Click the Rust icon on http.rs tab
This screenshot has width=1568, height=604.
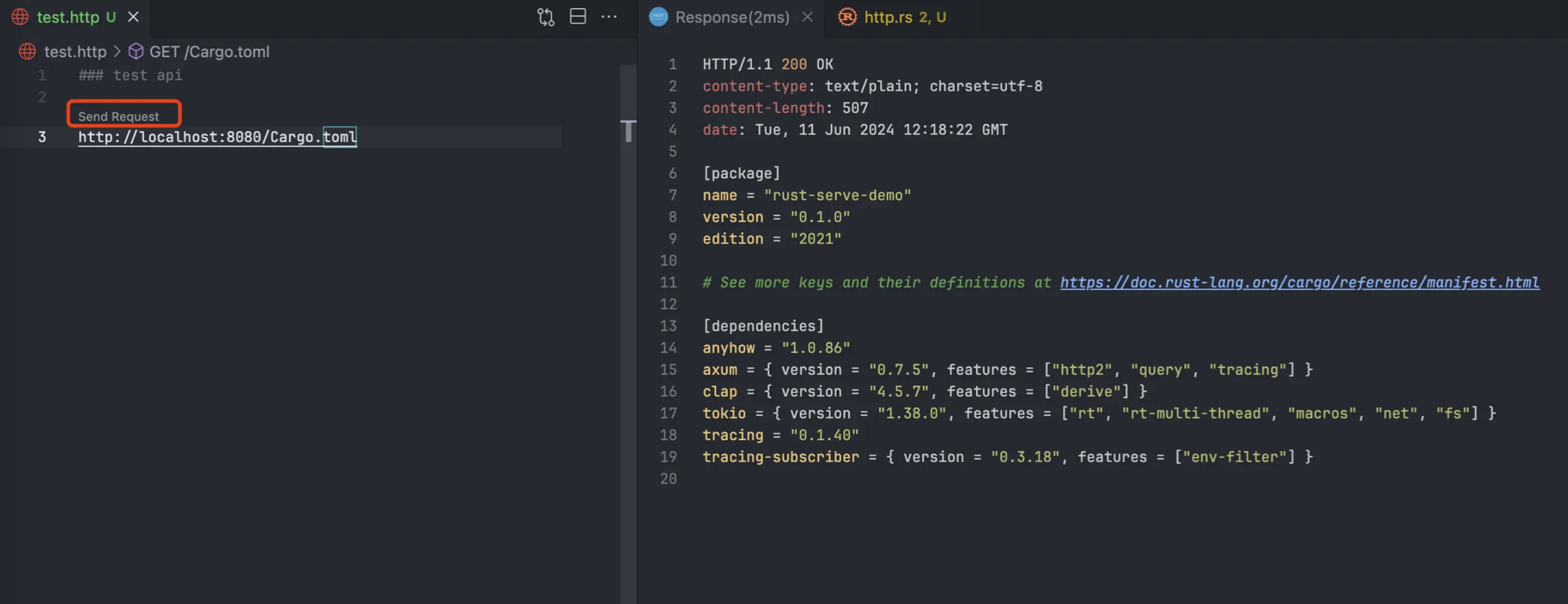(x=847, y=17)
